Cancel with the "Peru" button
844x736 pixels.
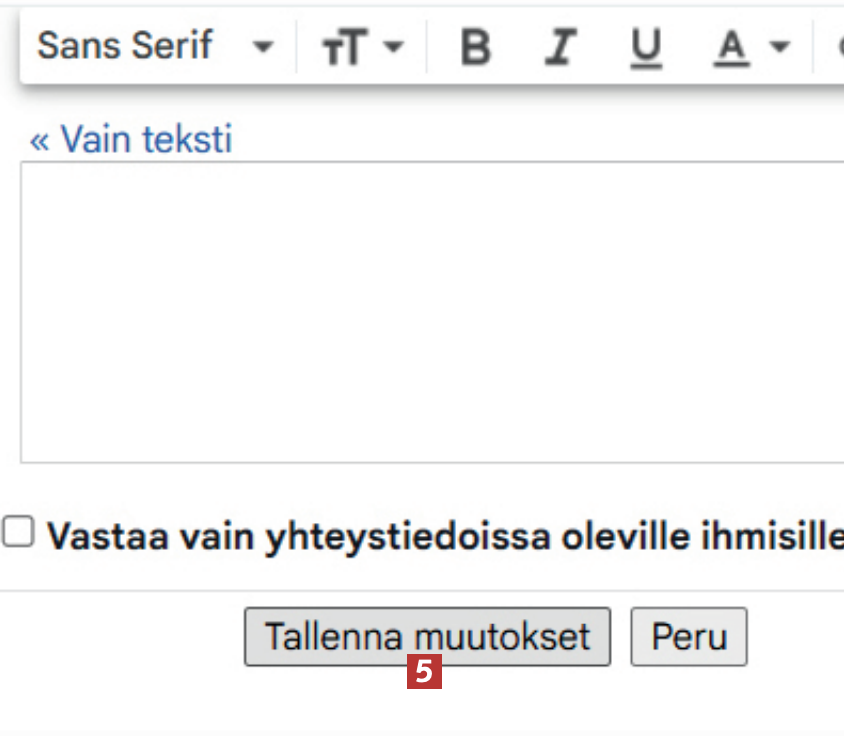(x=689, y=637)
